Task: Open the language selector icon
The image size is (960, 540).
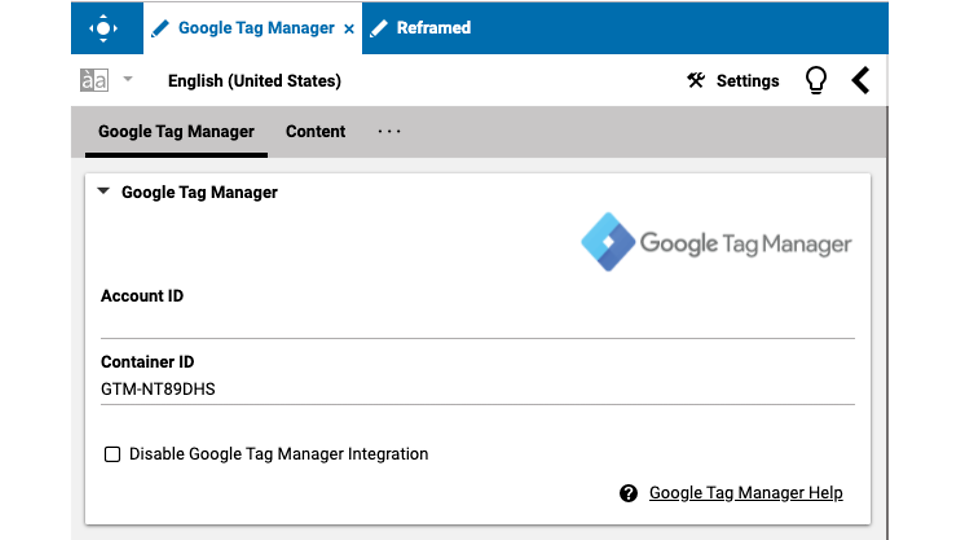Action: (94, 80)
